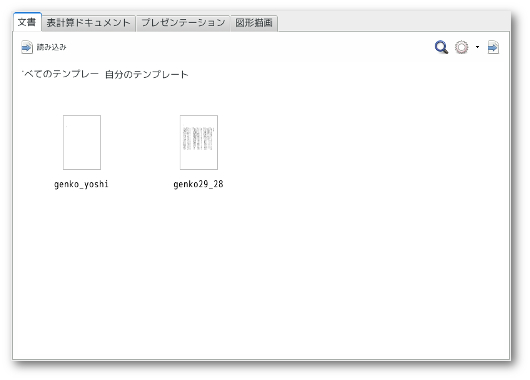Expand the small arrow beside the gear
Screen dimensions: 530x380
477,47
